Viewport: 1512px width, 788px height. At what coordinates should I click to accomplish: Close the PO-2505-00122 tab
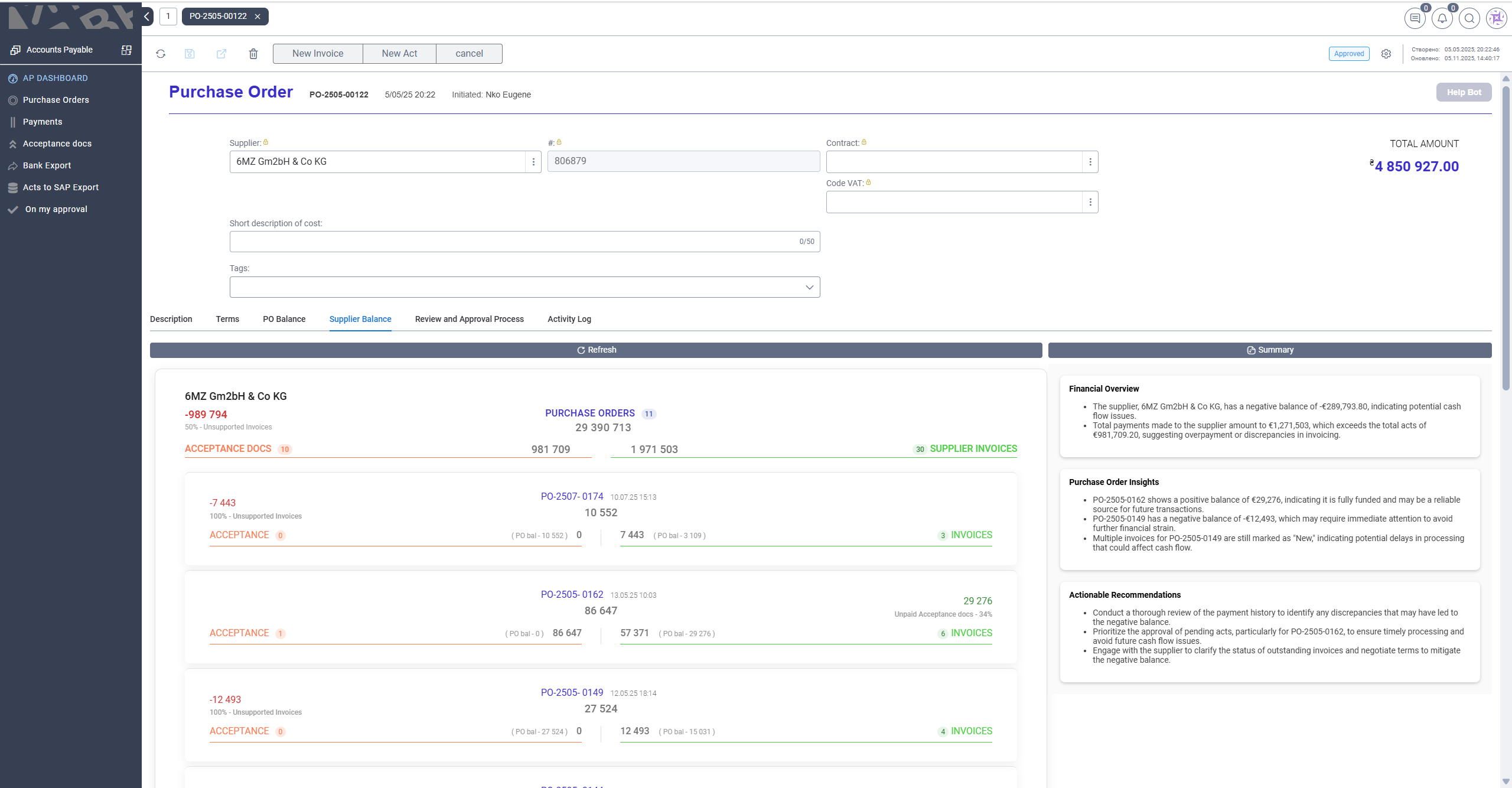(258, 17)
